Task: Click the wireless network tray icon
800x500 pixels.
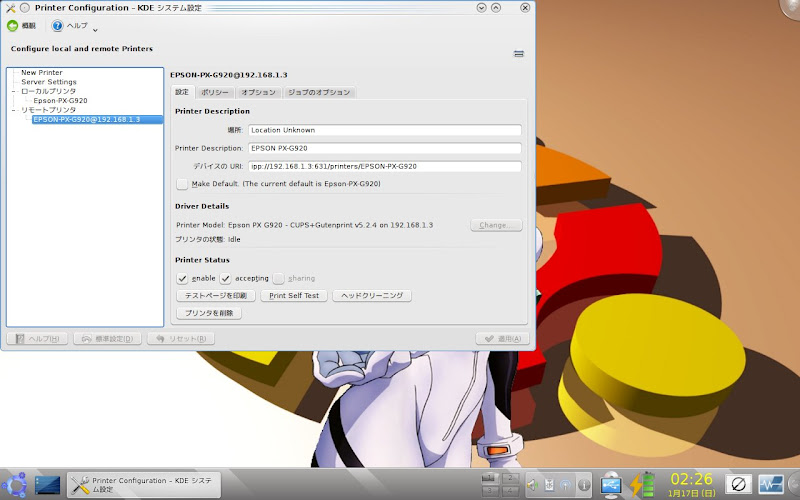Action: 566,485
